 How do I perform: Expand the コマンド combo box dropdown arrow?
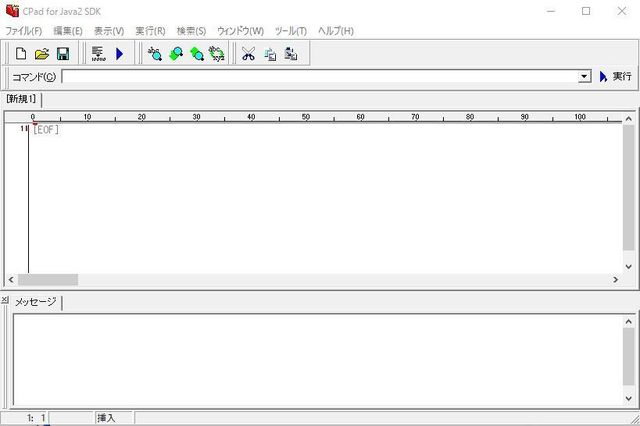tap(584, 76)
